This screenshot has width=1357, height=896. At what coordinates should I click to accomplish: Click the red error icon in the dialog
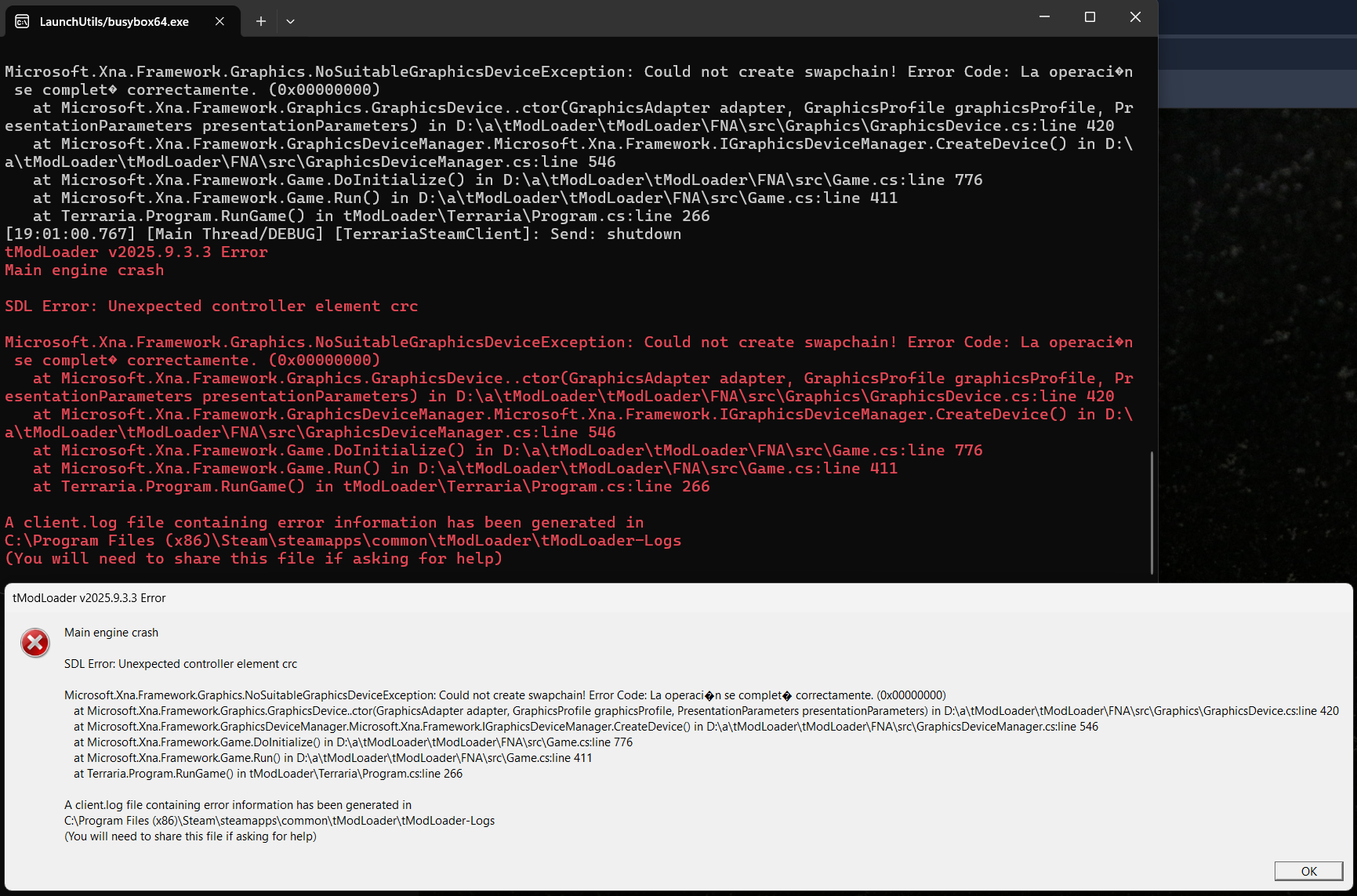[35, 643]
